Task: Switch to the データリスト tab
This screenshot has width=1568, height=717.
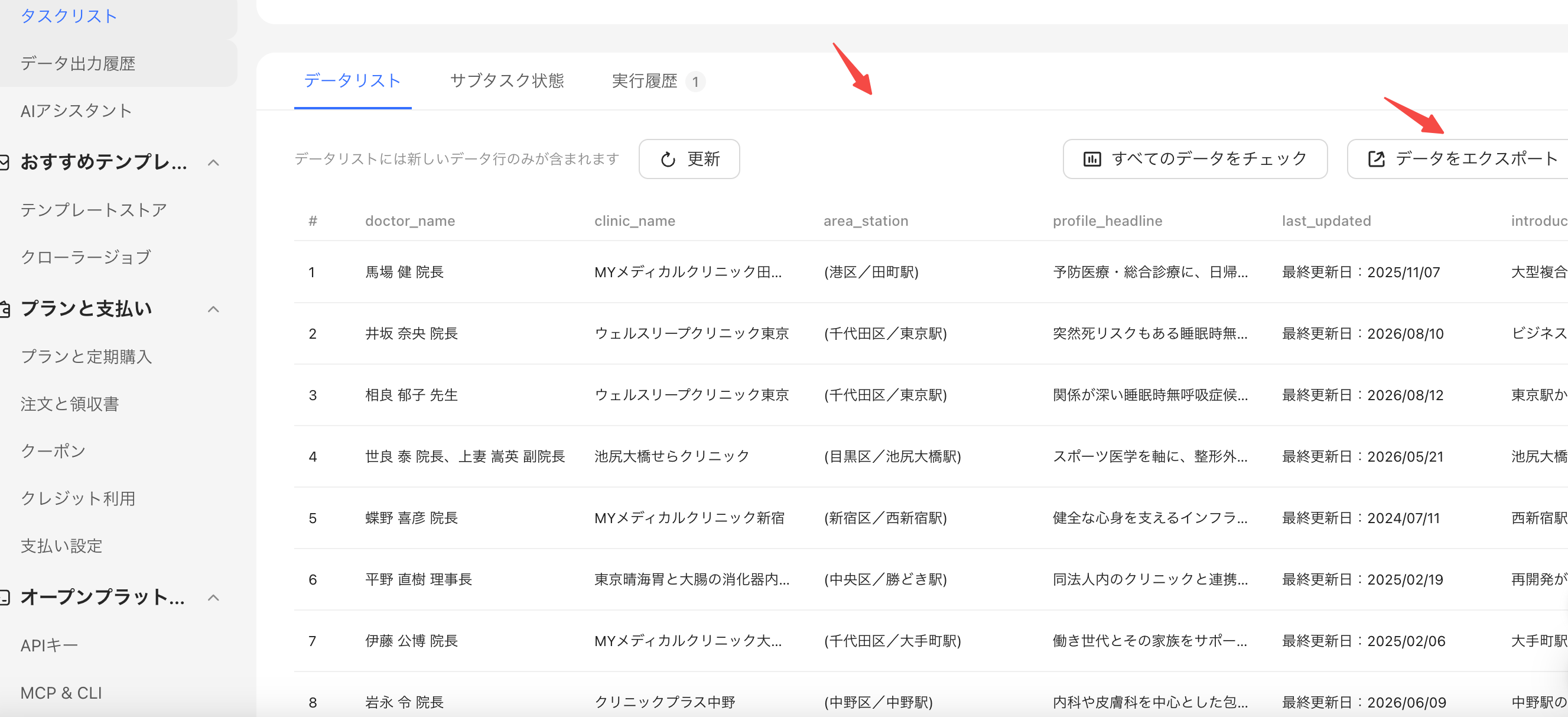Action: pos(353,81)
